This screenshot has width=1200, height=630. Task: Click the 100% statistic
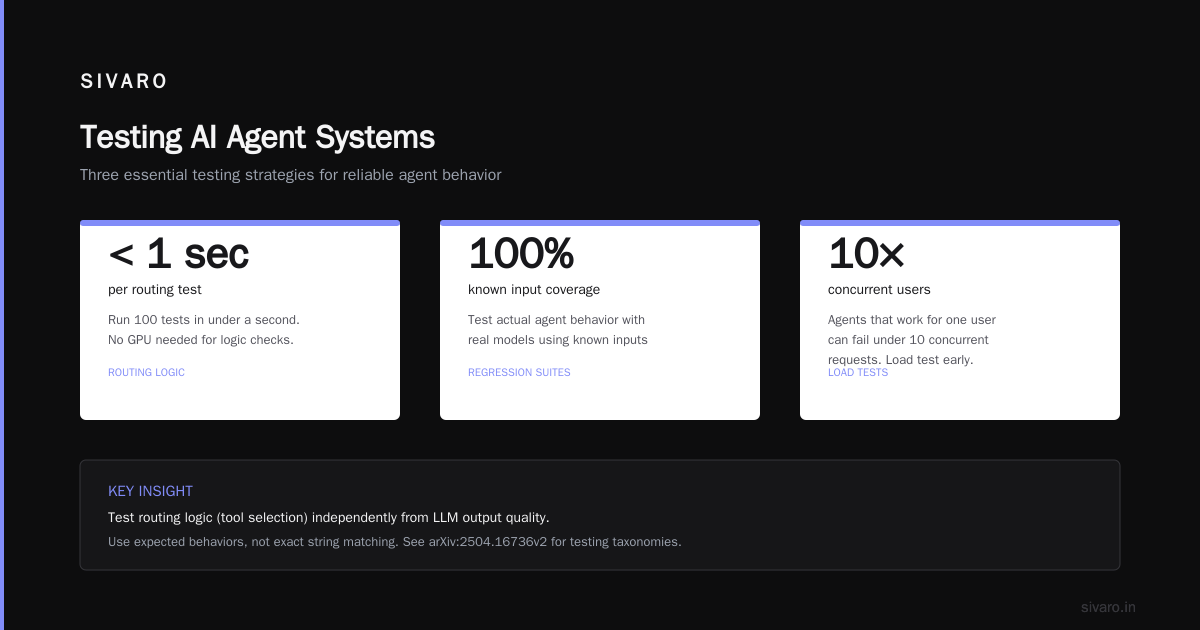[x=521, y=254]
